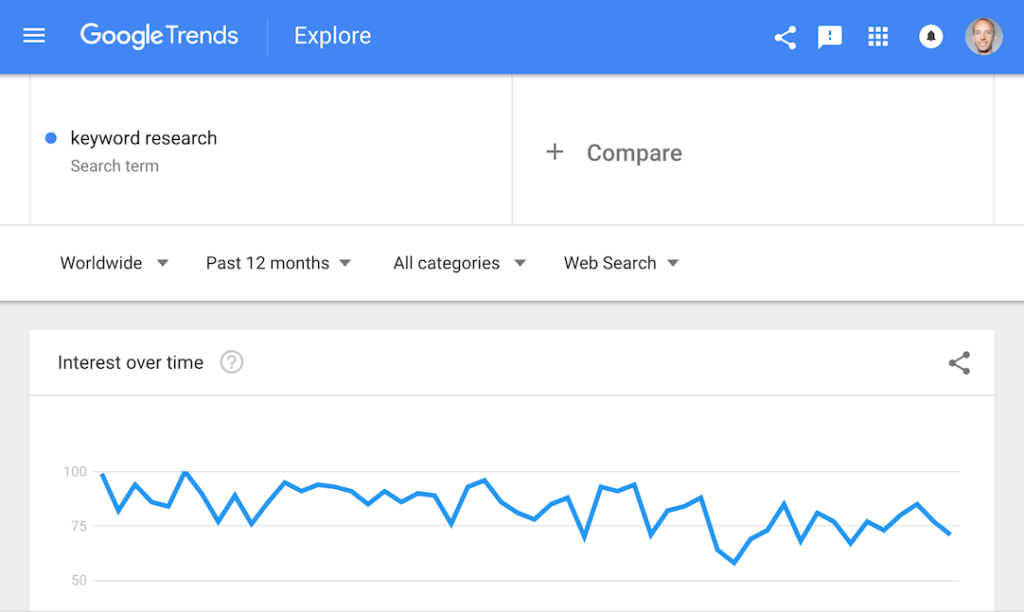Screen dimensions: 1024x612
Task: Open the notifications bell
Action: click(931, 37)
